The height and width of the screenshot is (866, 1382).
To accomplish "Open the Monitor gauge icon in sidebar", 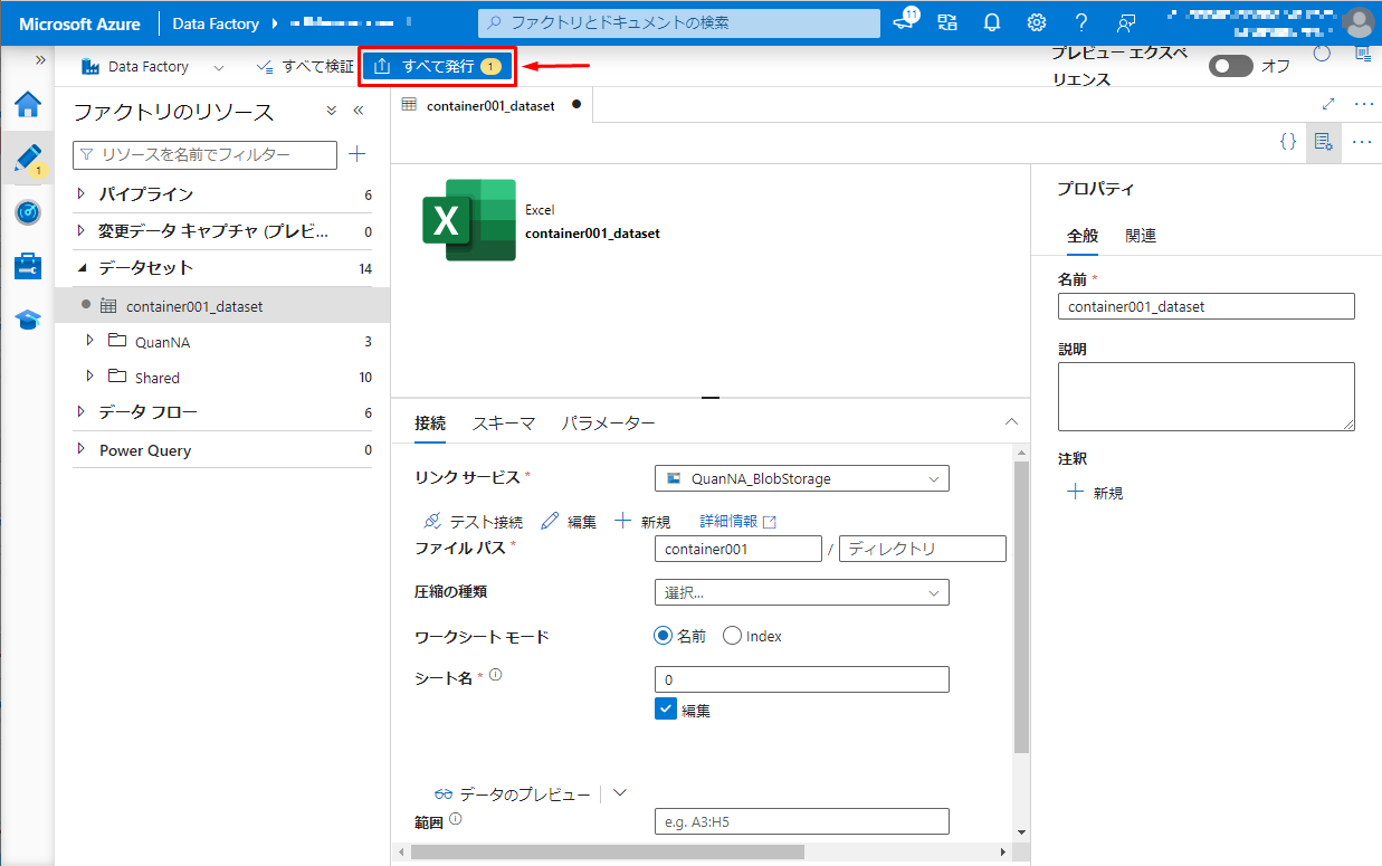I will click(x=27, y=212).
